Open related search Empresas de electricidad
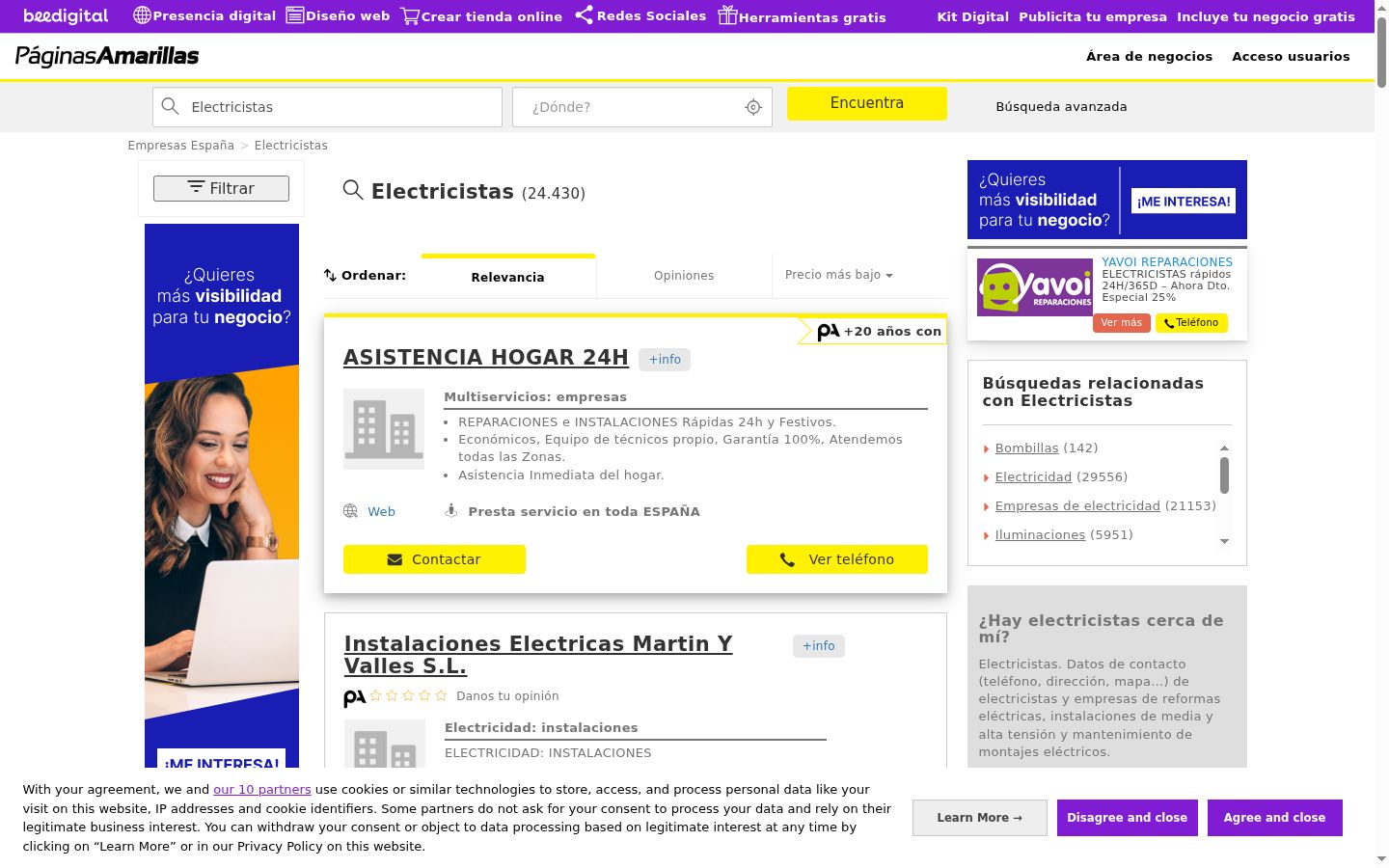The width and height of the screenshot is (1389, 868). pyautogui.click(x=1077, y=506)
